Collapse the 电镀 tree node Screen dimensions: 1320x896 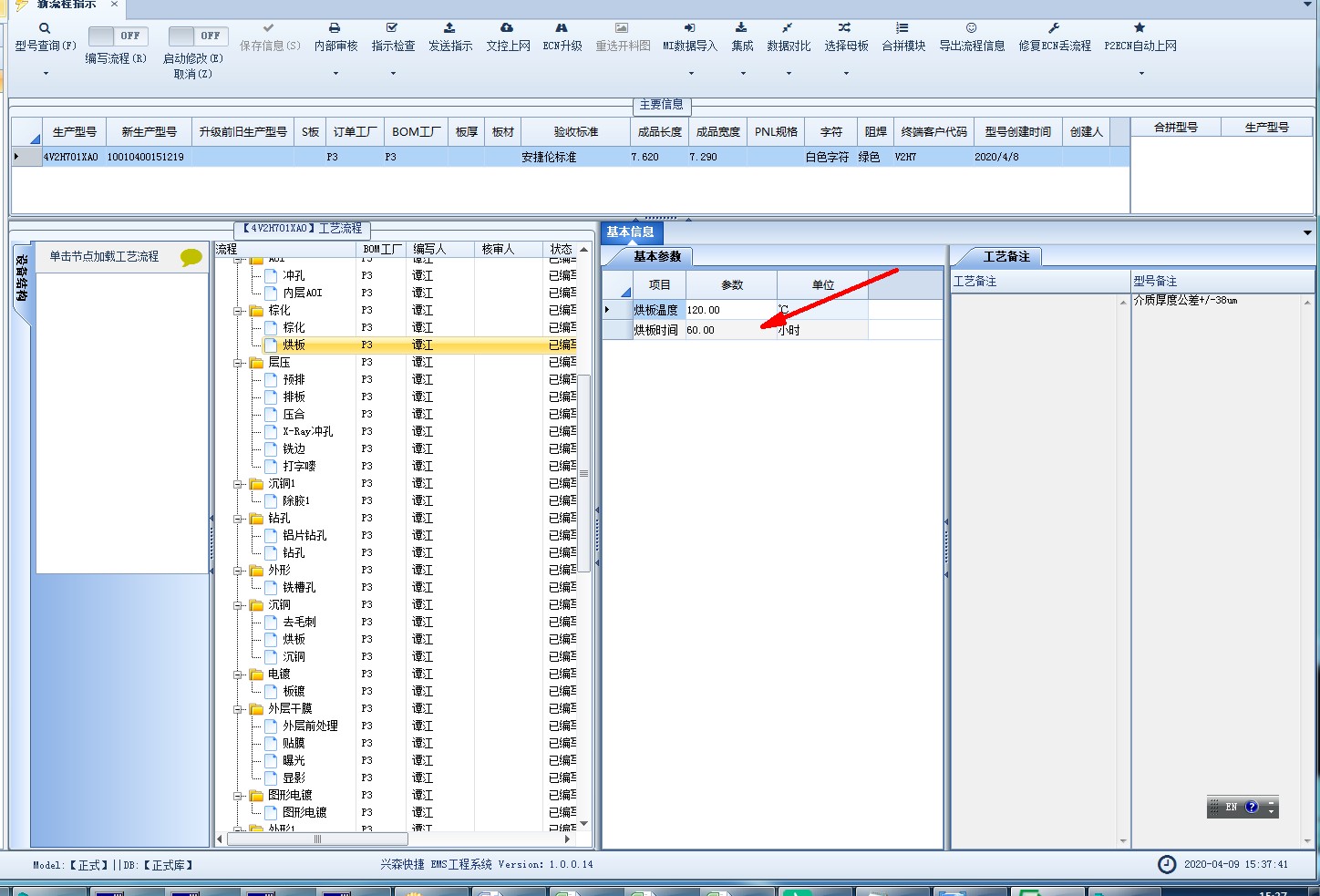pos(238,675)
